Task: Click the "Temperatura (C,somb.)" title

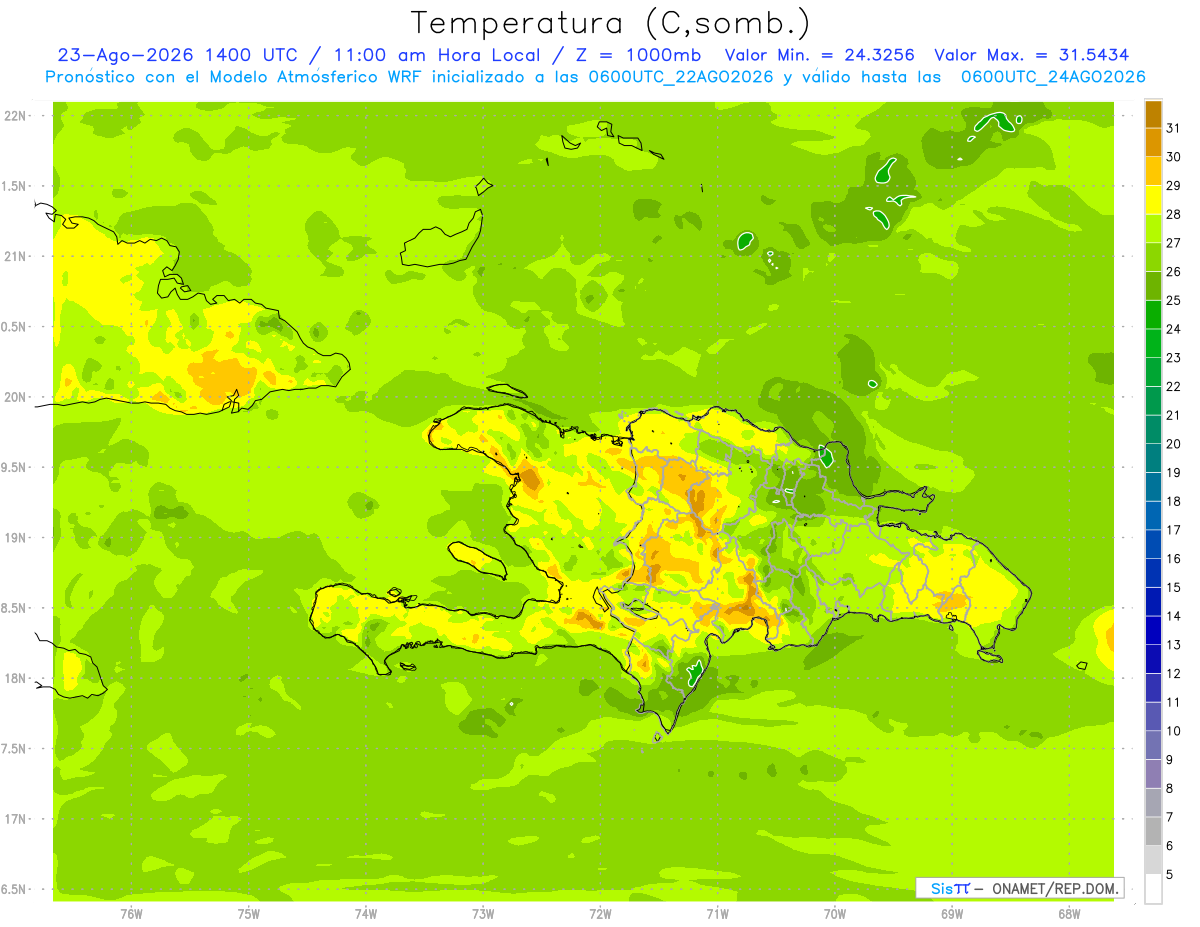Action: 611,22
